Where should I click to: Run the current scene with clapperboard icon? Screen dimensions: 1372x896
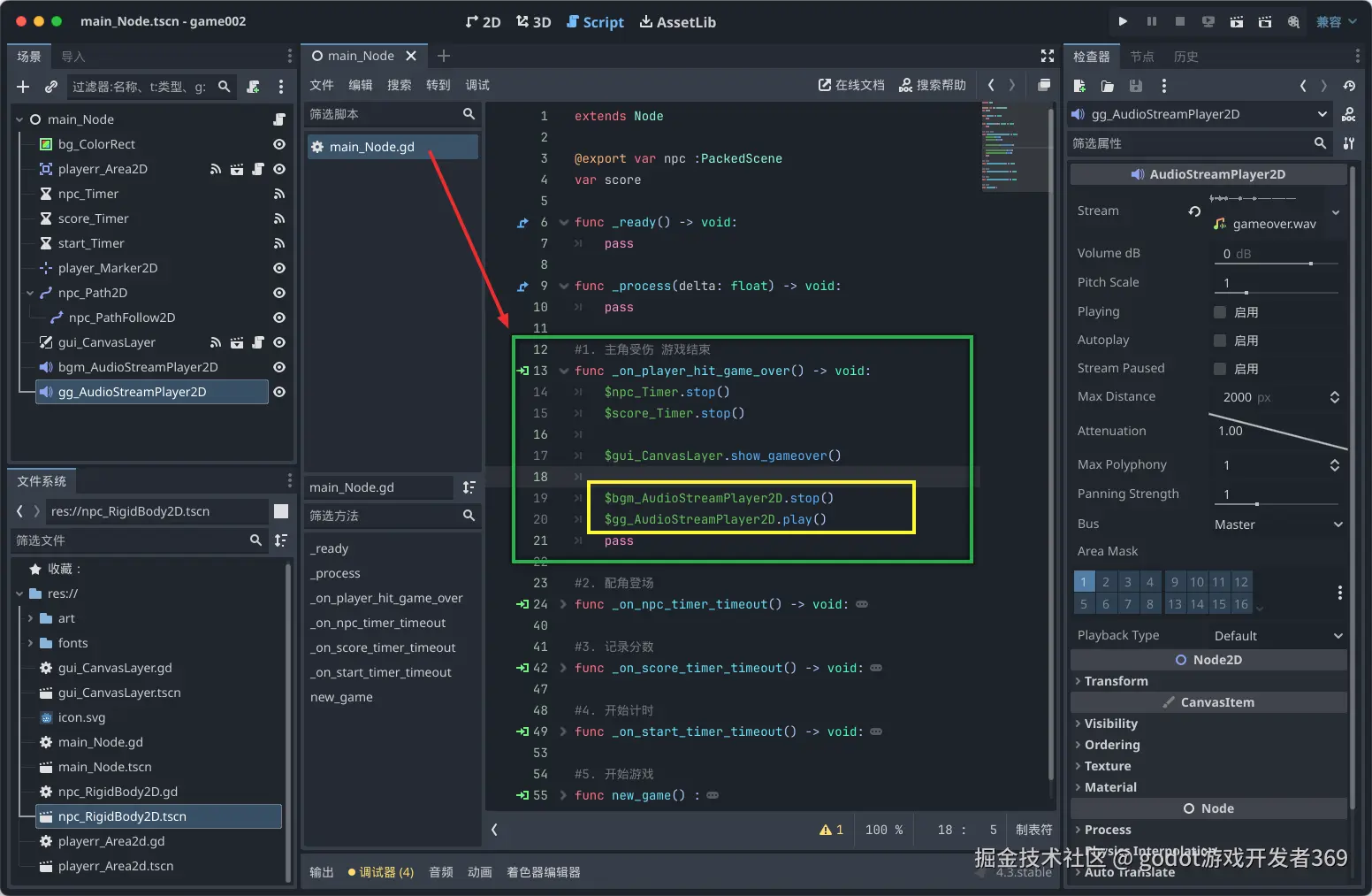click(x=1237, y=21)
